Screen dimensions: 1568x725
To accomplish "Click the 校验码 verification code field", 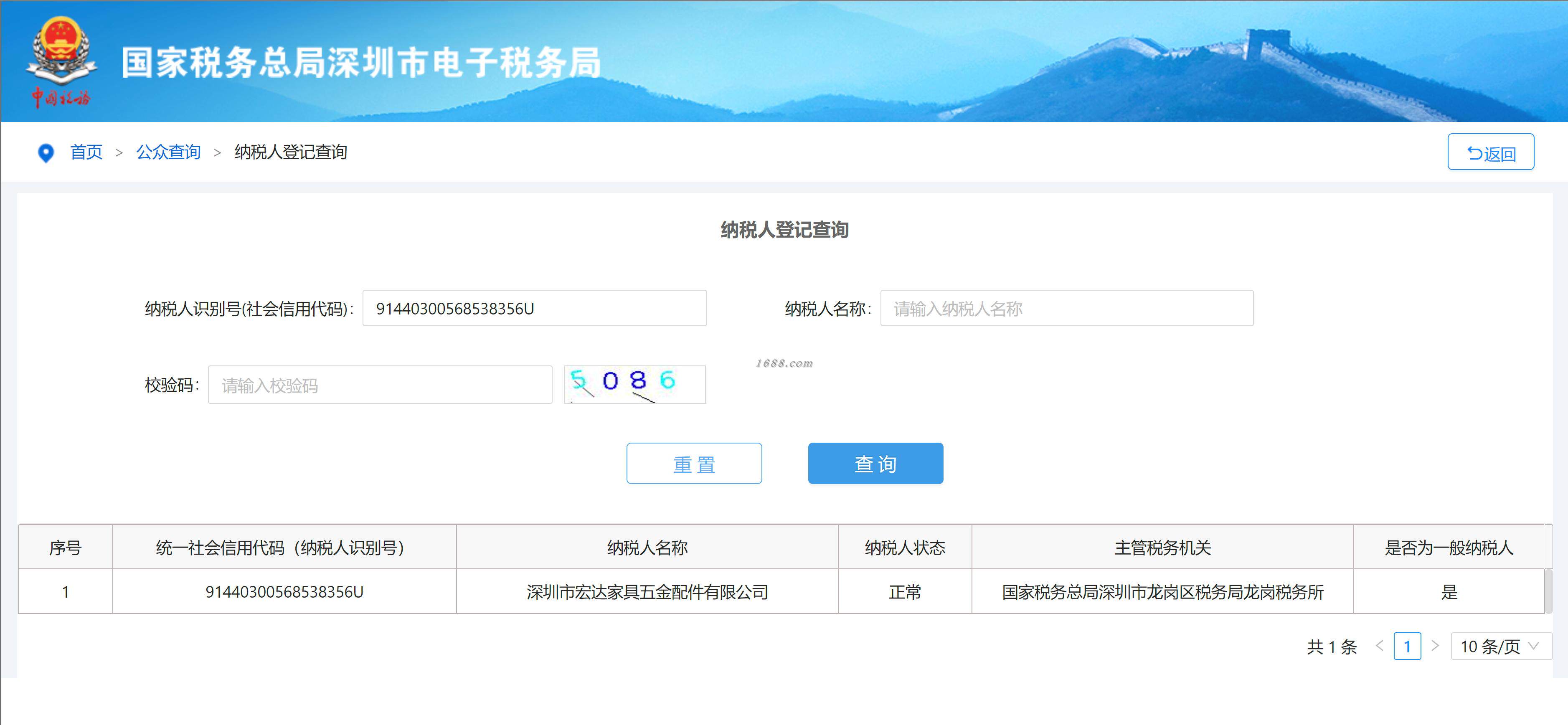I will coord(379,385).
